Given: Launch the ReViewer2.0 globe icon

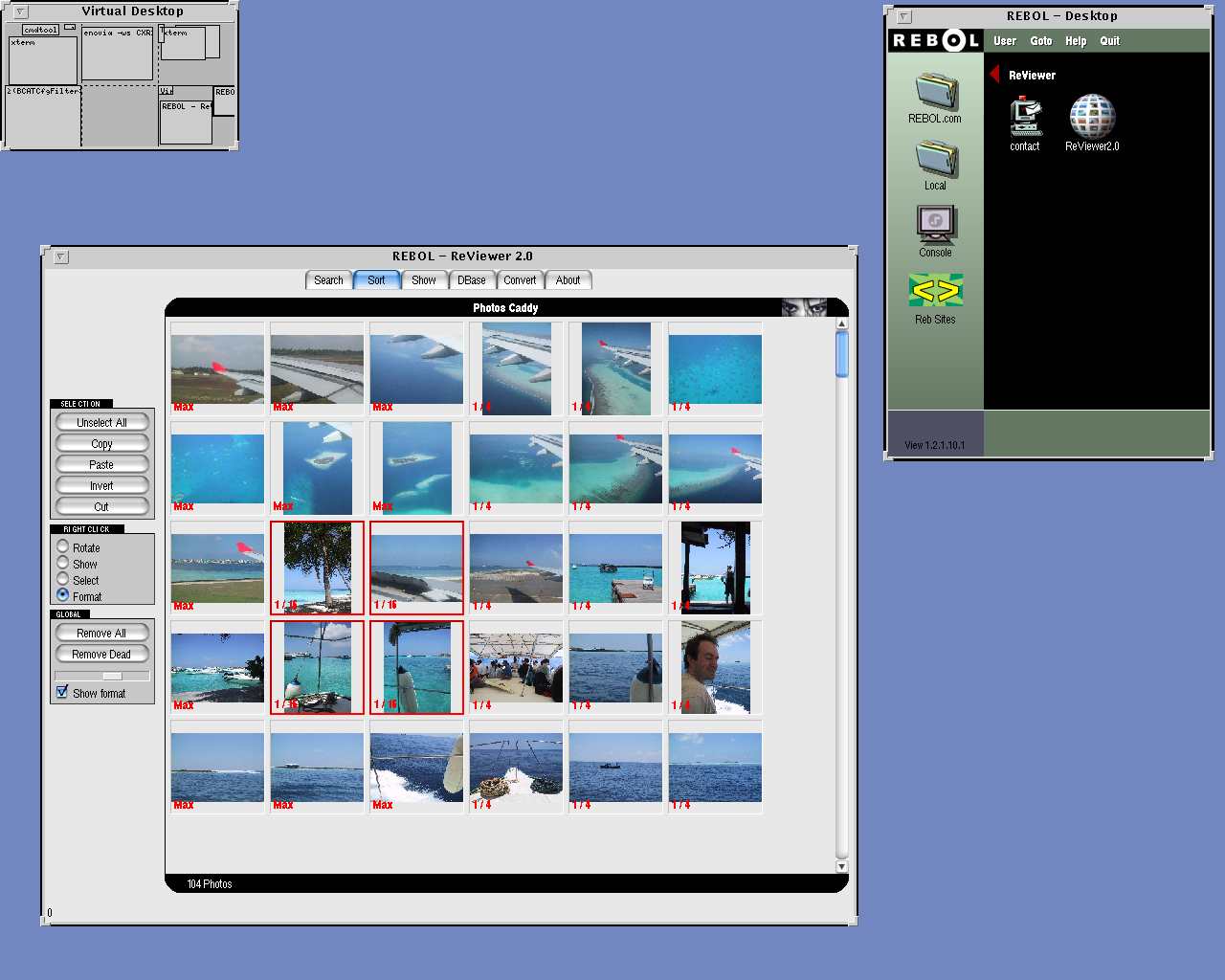Looking at the screenshot, I should [1092, 118].
